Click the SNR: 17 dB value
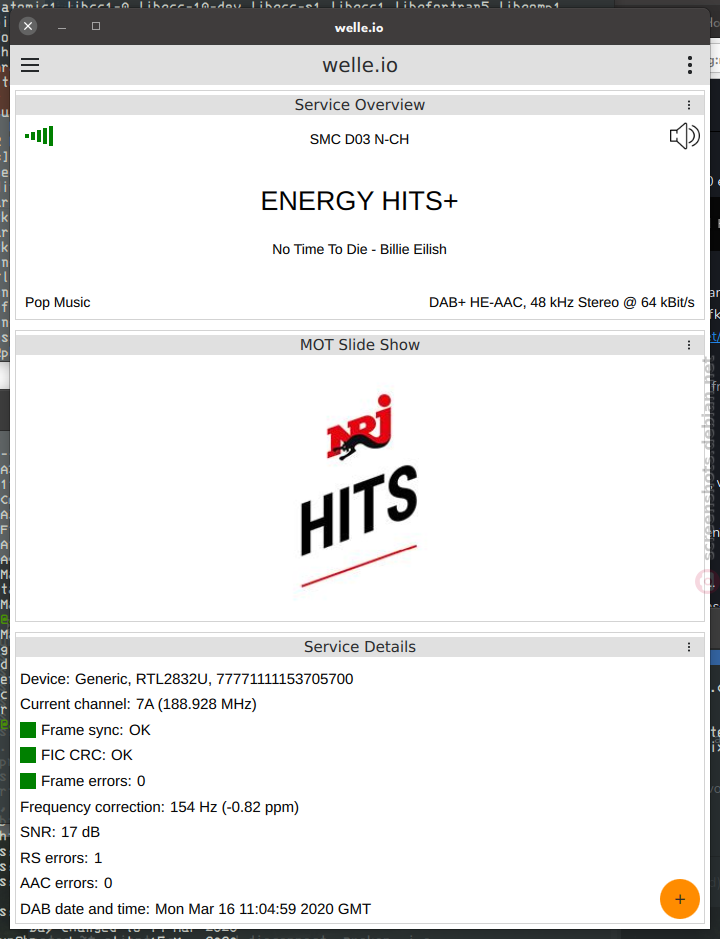Image resolution: width=720 pixels, height=939 pixels. (x=60, y=832)
